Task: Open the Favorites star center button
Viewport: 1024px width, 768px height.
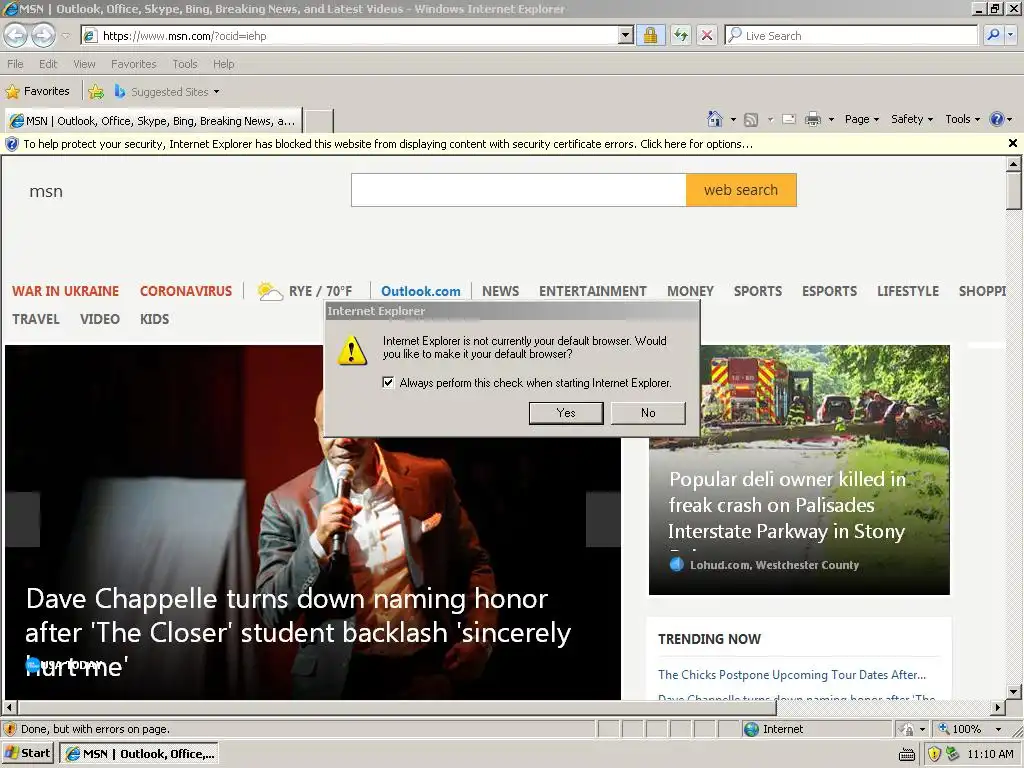Action: click(37, 91)
